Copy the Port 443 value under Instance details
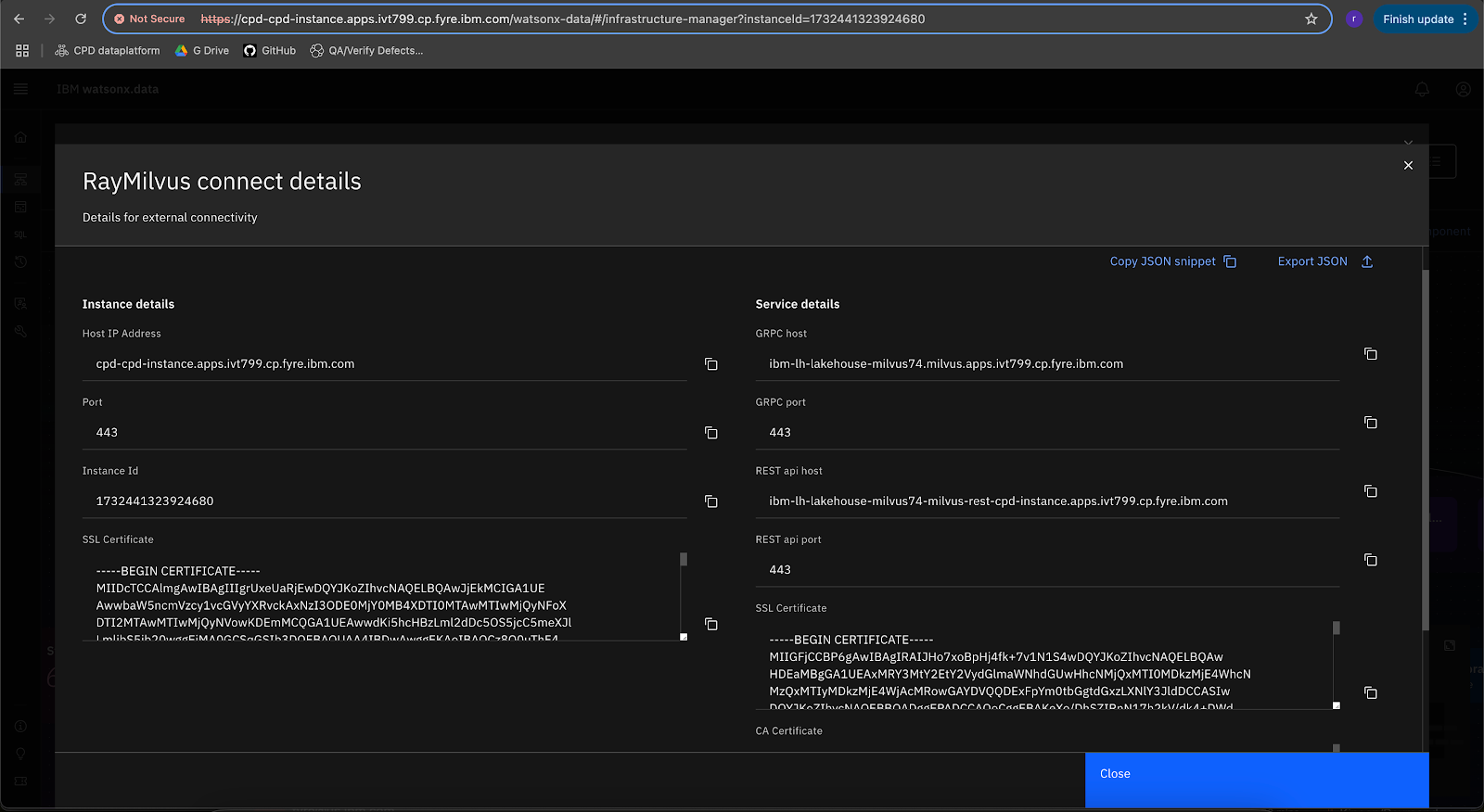This screenshot has height=812, width=1484. coord(711,433)
